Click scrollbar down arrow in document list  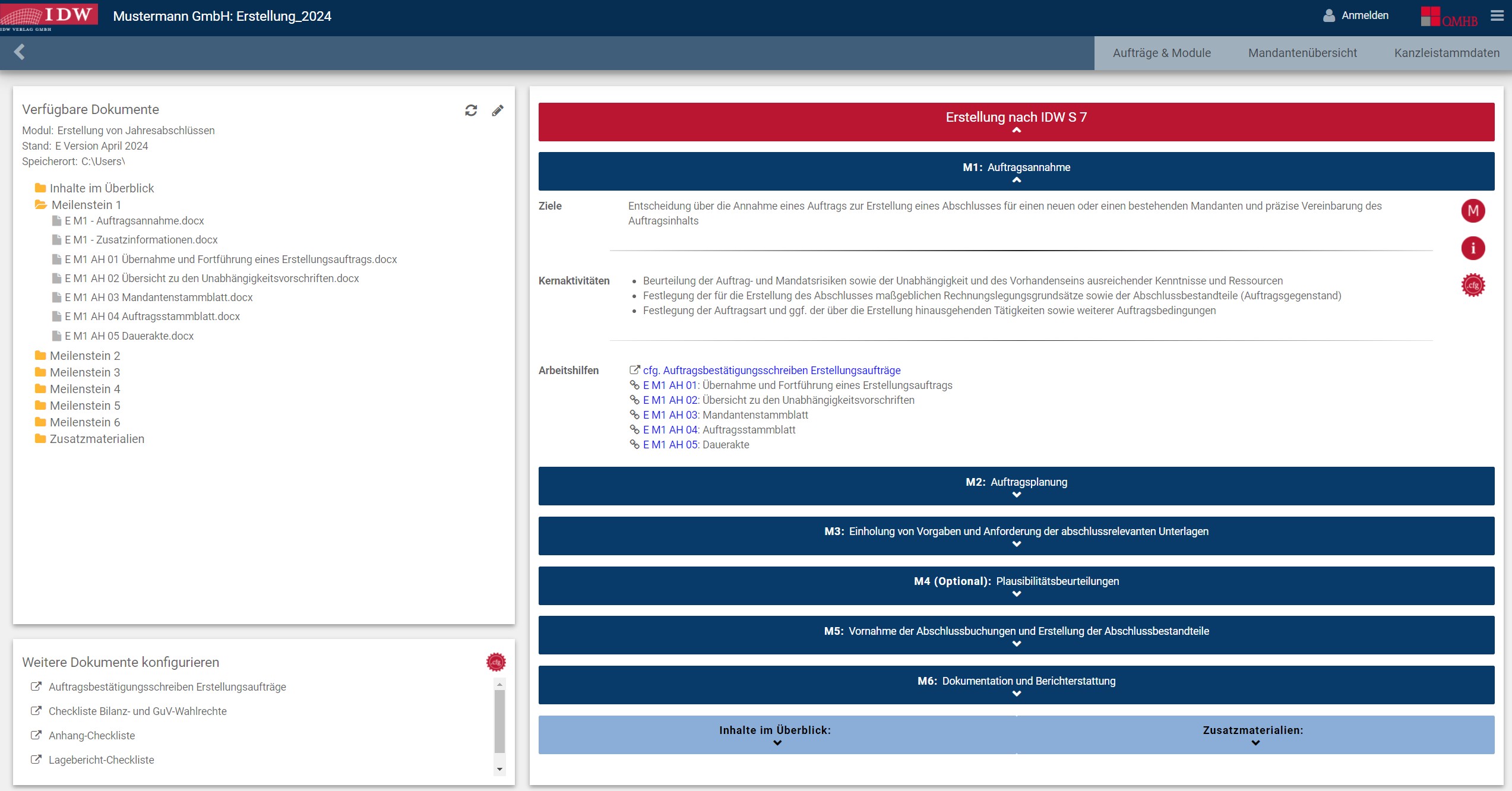[x=499, y=769]
